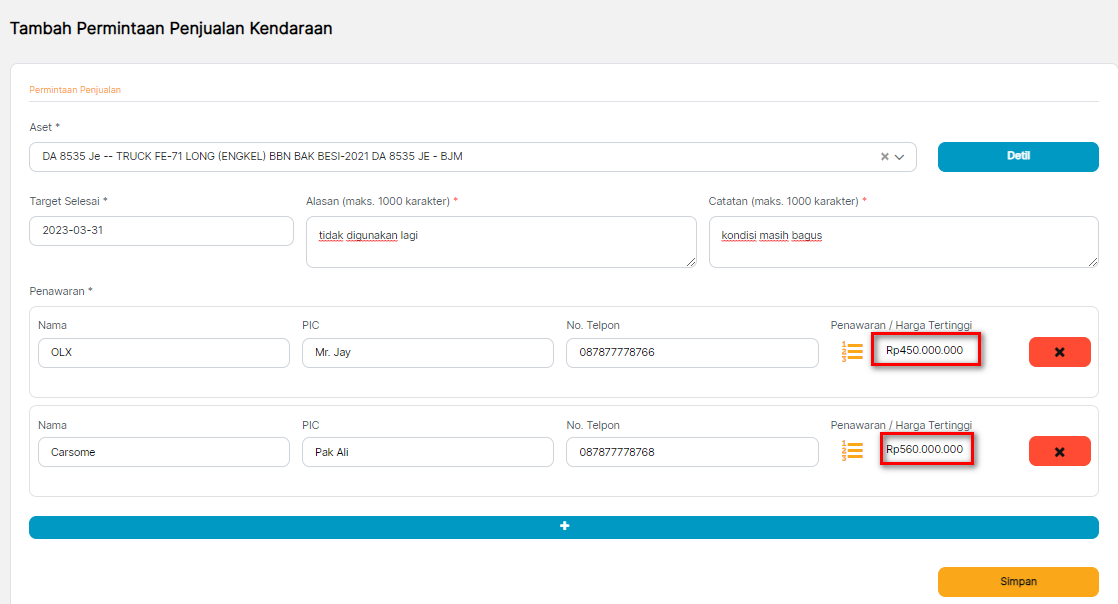The height and width of the screenshot is (604, 1118).
Task: Focus the Catatan text area
Action: [903, 242]
